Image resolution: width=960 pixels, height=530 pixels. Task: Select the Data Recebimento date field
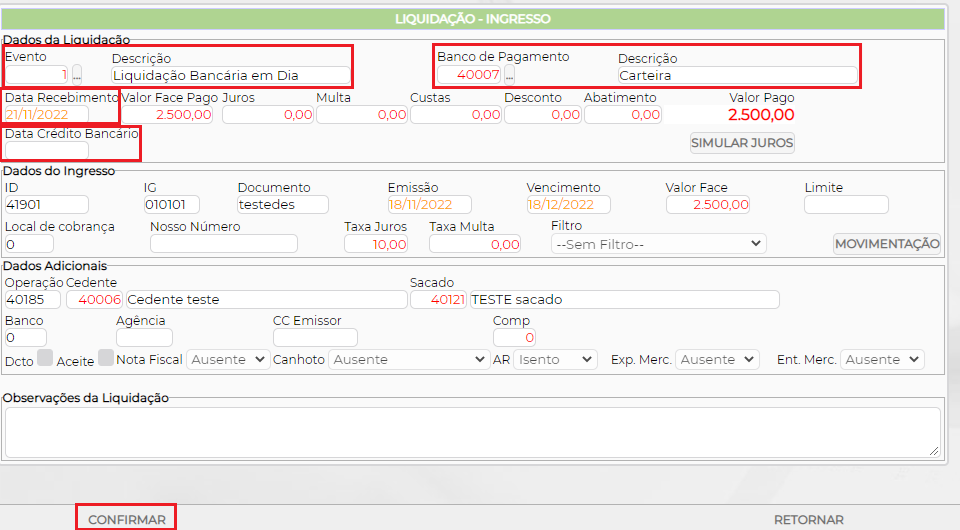click(60, 115)
